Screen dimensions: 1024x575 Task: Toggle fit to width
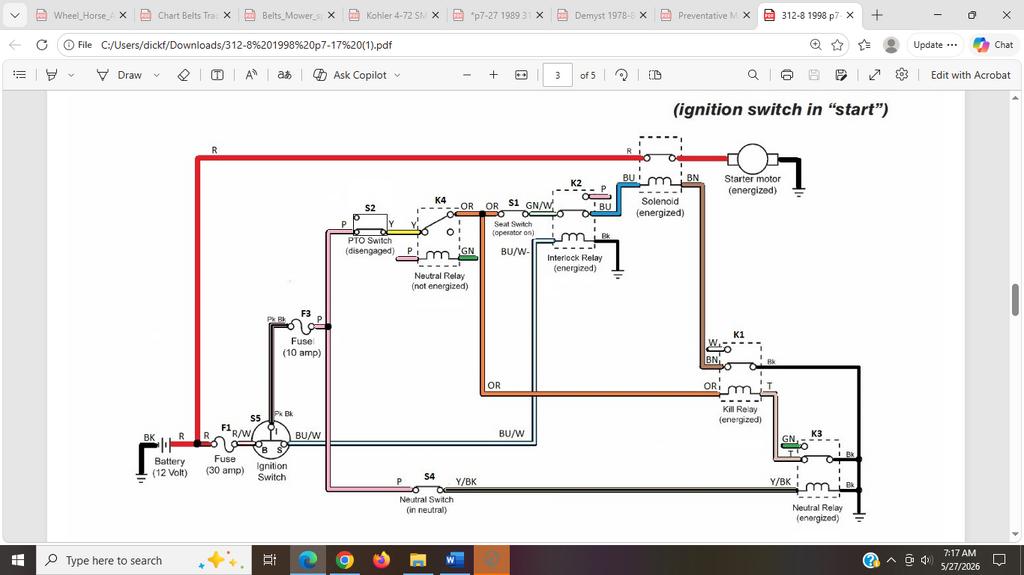coord(521,75)
